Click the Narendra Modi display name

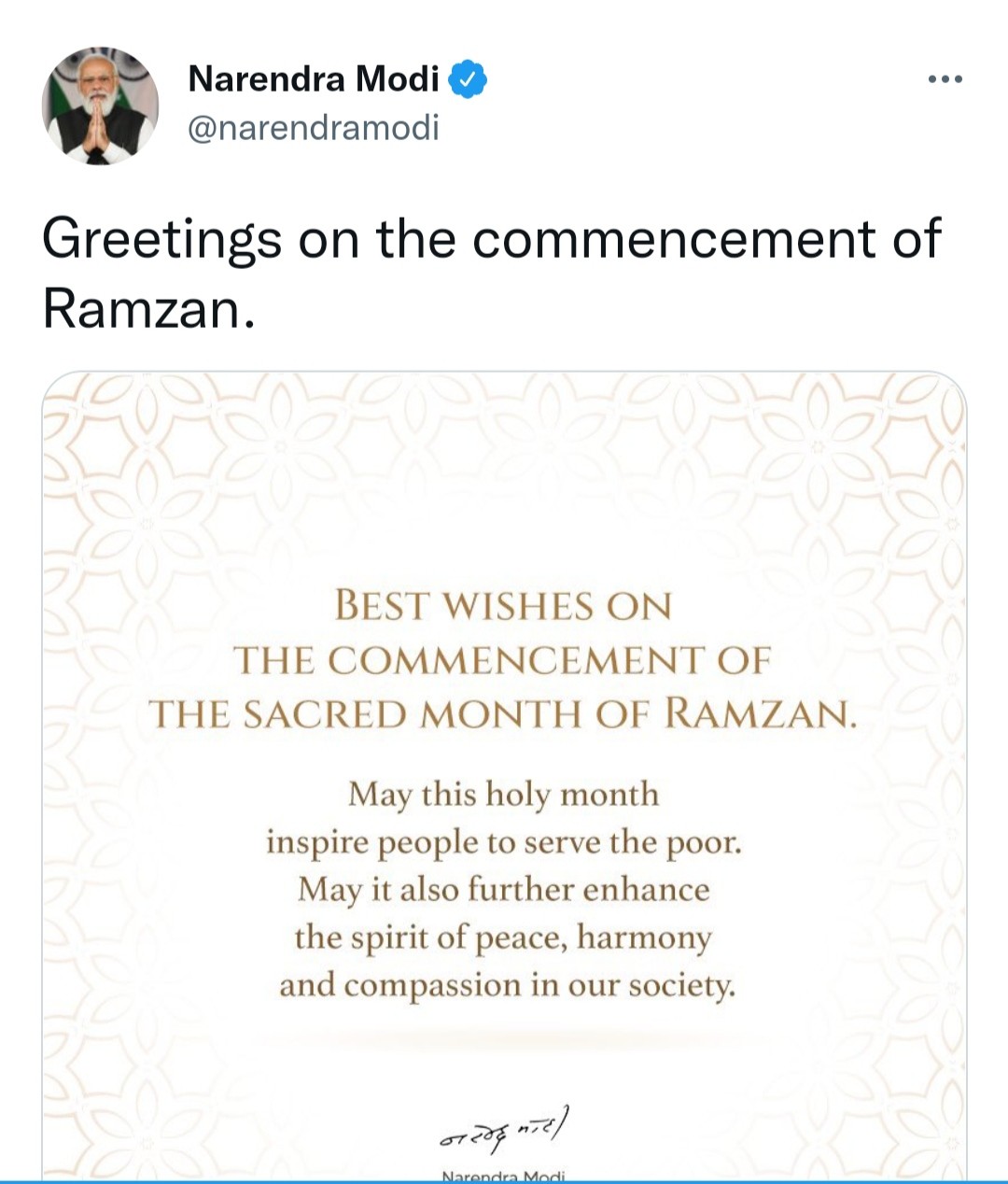[x=314, y=79]
